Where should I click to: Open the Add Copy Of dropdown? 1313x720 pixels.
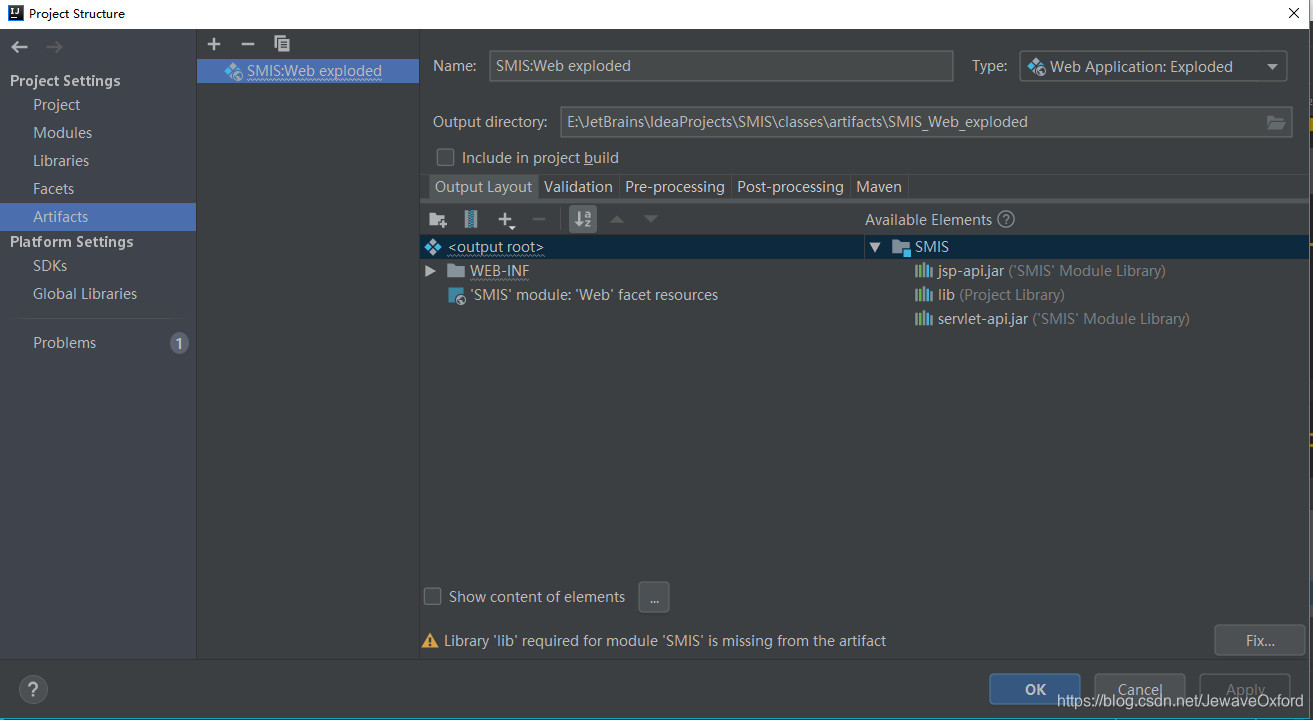pos(506,220)
